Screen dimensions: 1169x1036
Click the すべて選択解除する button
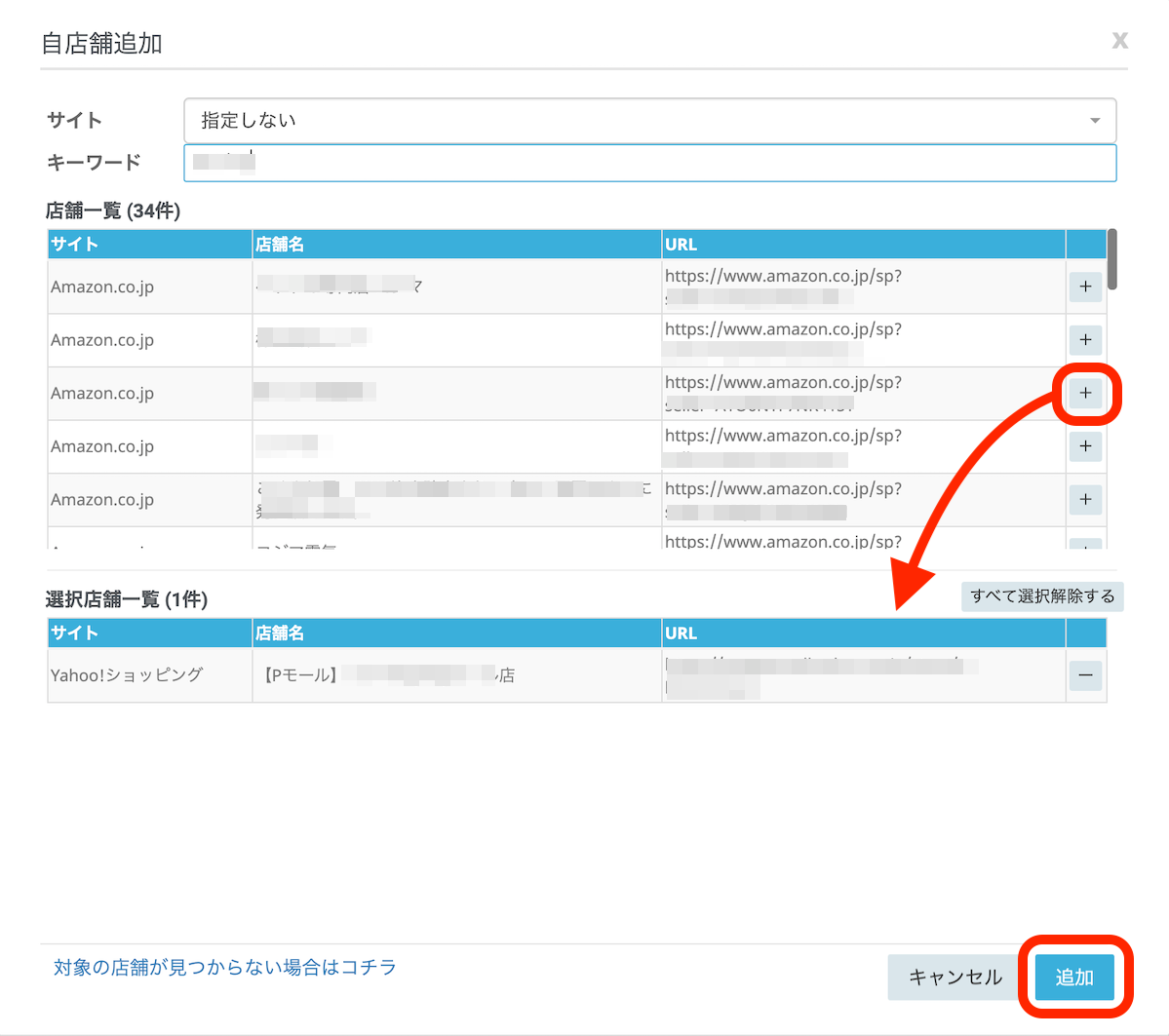tap(1041, 596)
